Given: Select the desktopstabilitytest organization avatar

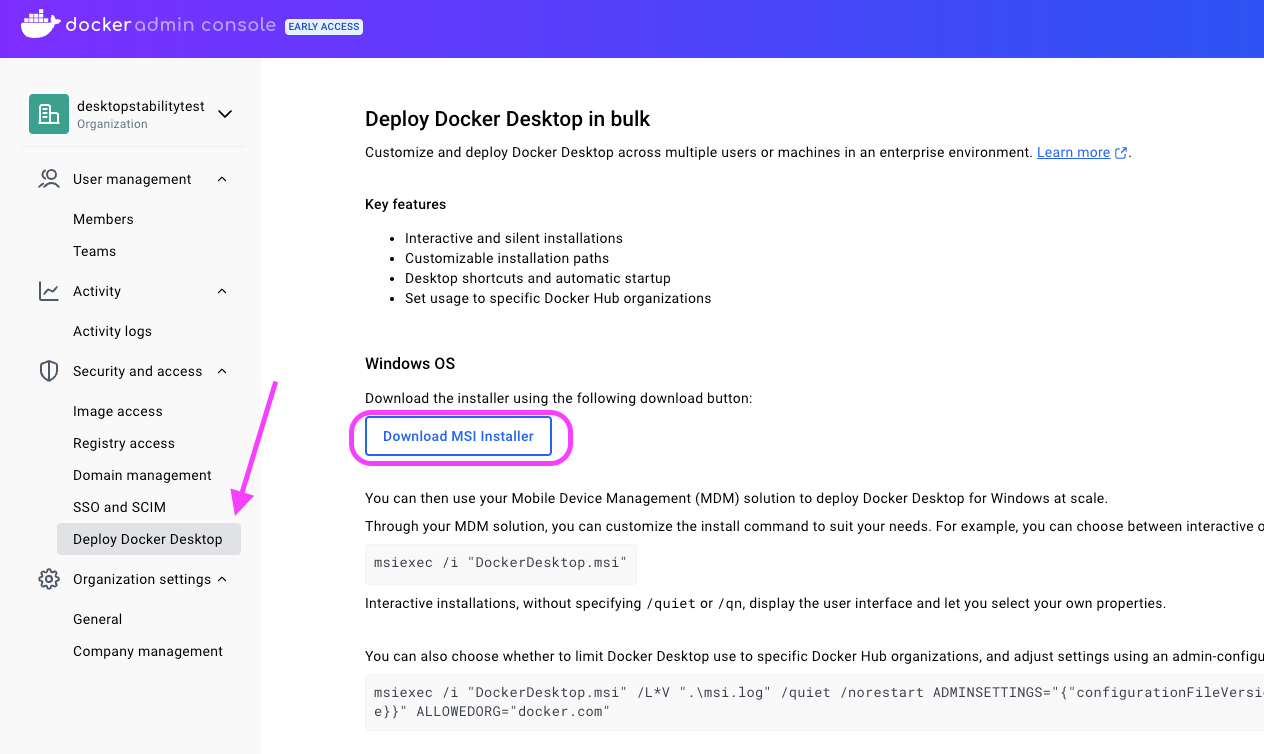Looking at the screenshot, I should pyautogui.click(x=49, y=114).
